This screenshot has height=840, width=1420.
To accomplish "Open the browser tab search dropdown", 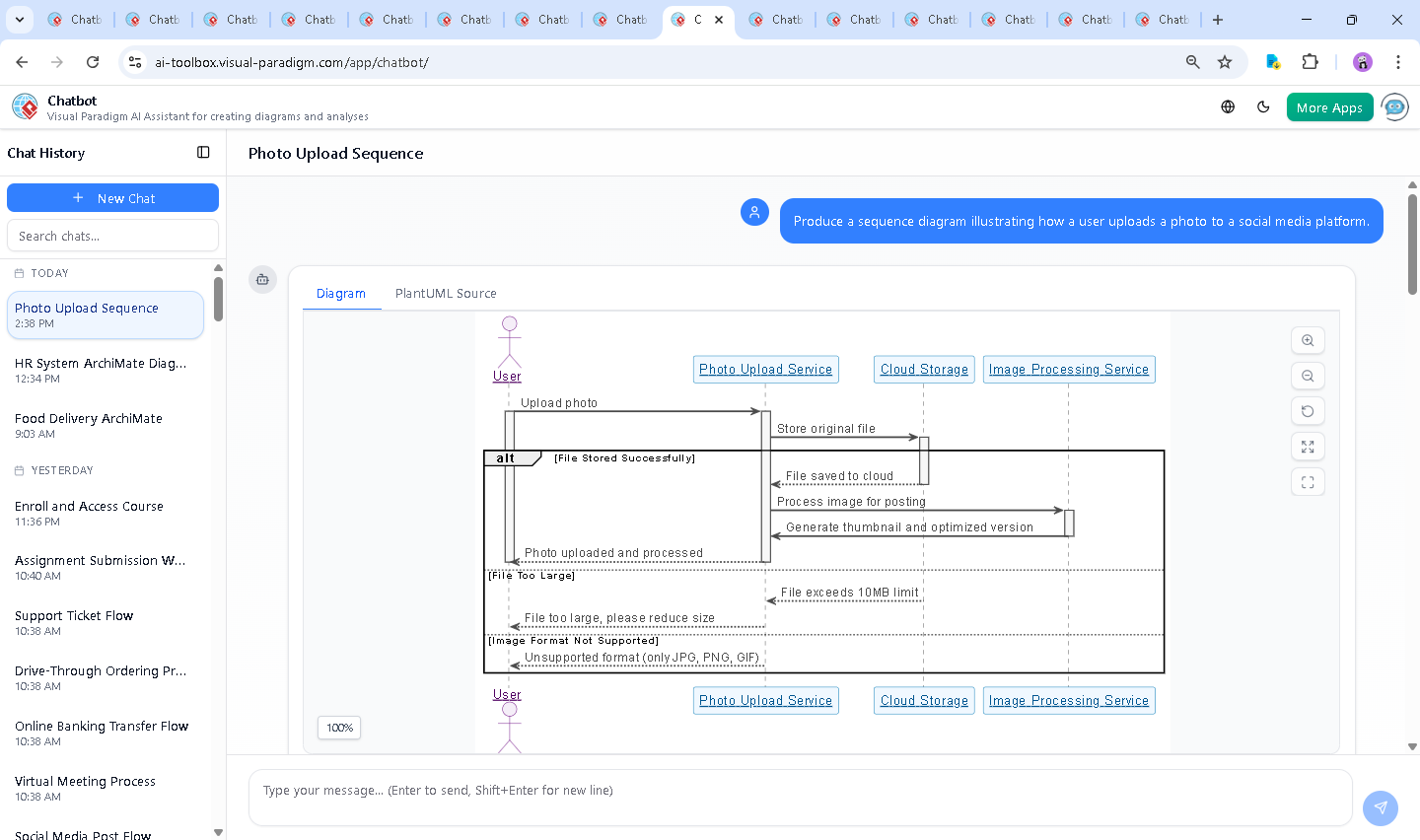I will (x=20, y=20).
